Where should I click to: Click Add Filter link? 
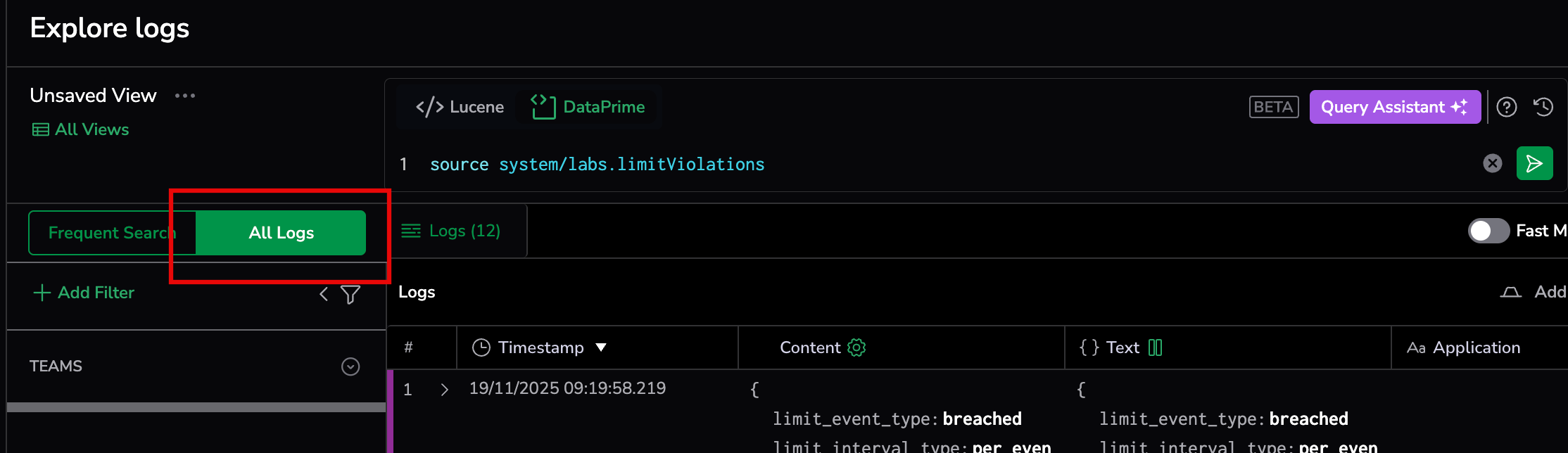click(84, 293)
